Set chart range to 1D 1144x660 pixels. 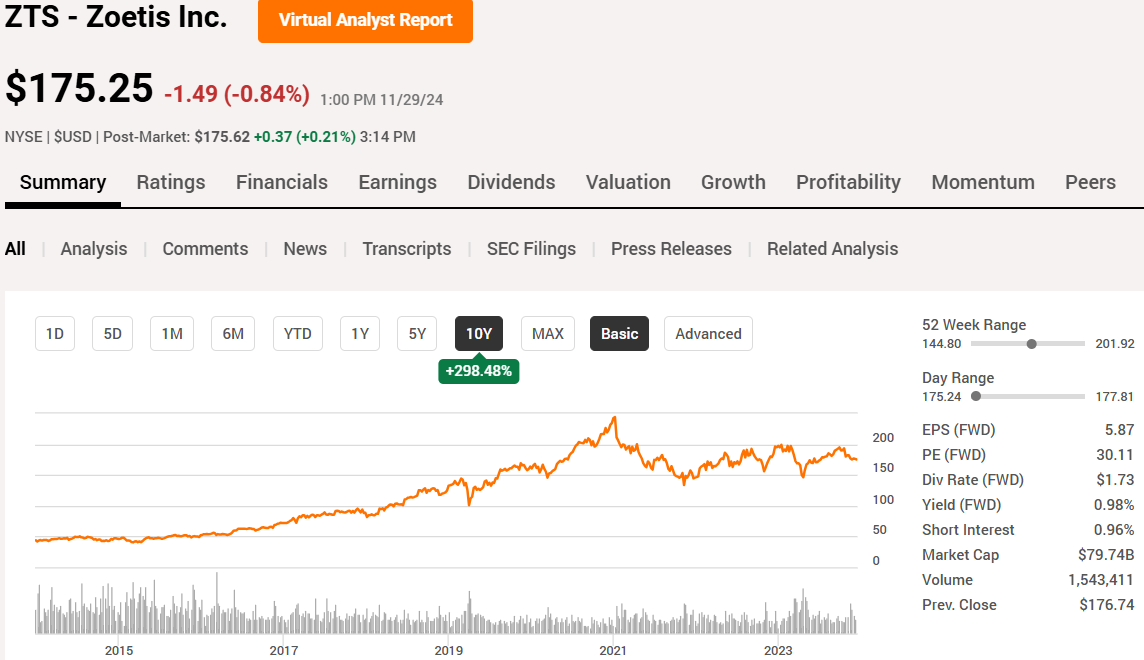tap(55, 334)
